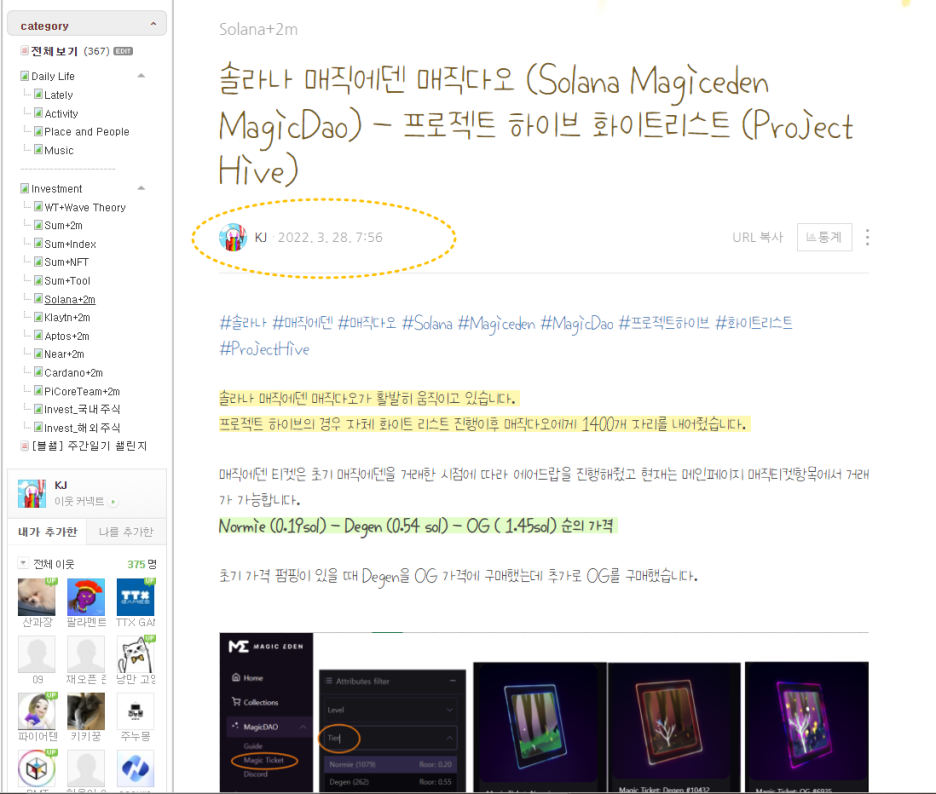Click author name KJ in post header
This screenshot has width=936, height=794.
tap(260, 238)
